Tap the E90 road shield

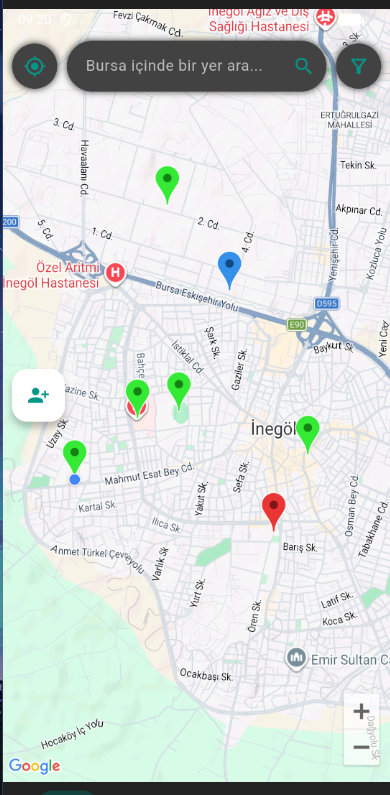tap(297, 324)
